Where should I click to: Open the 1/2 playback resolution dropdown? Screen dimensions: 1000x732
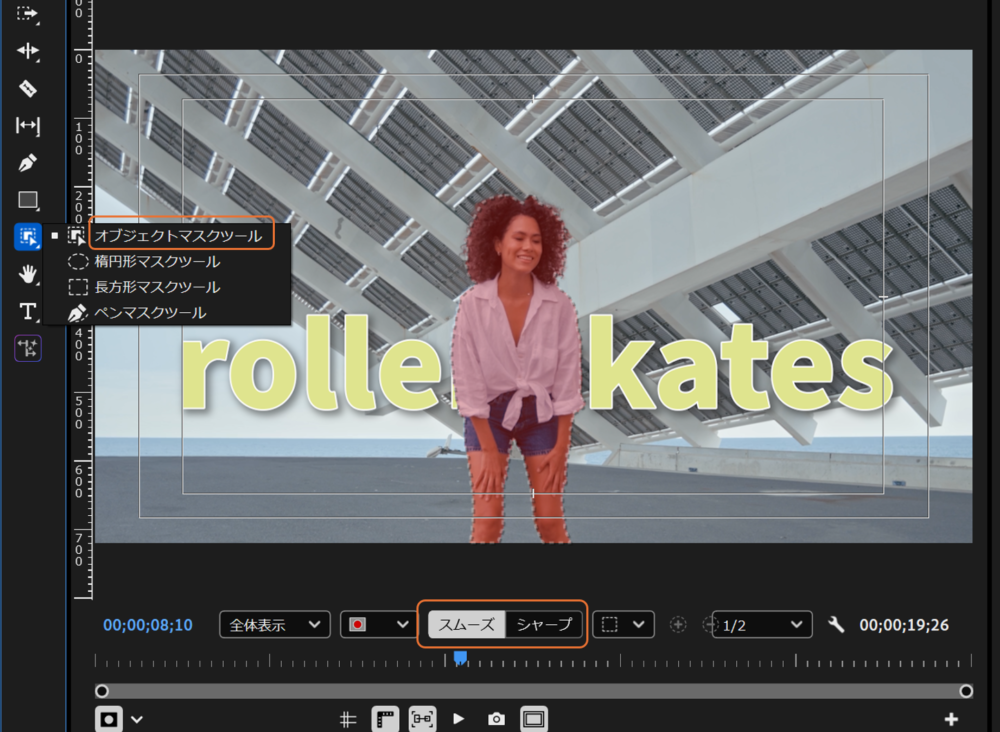pyautogui.click(x=762, y=625)
